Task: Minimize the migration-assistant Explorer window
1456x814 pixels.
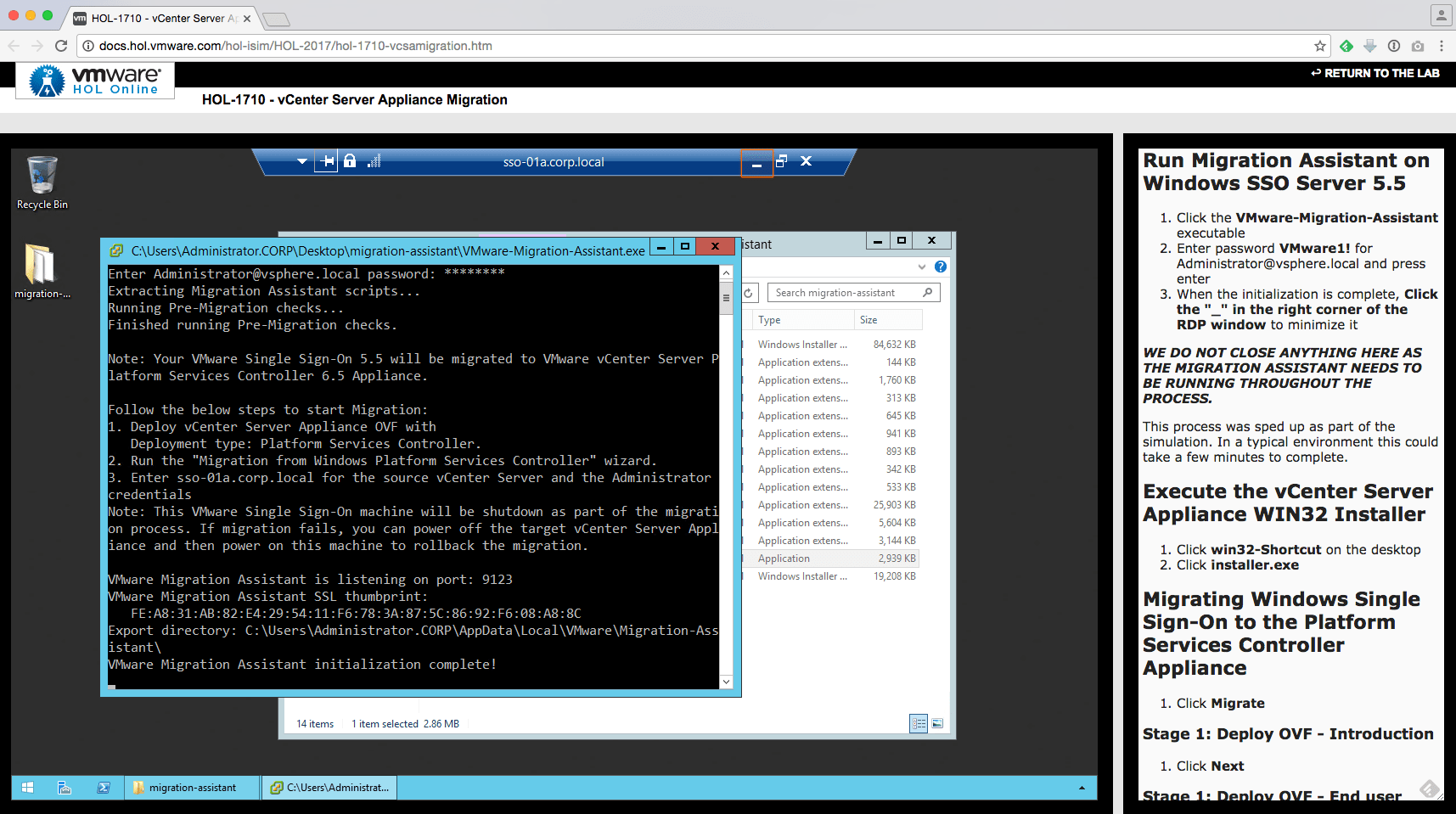Action: pos(878,240)
